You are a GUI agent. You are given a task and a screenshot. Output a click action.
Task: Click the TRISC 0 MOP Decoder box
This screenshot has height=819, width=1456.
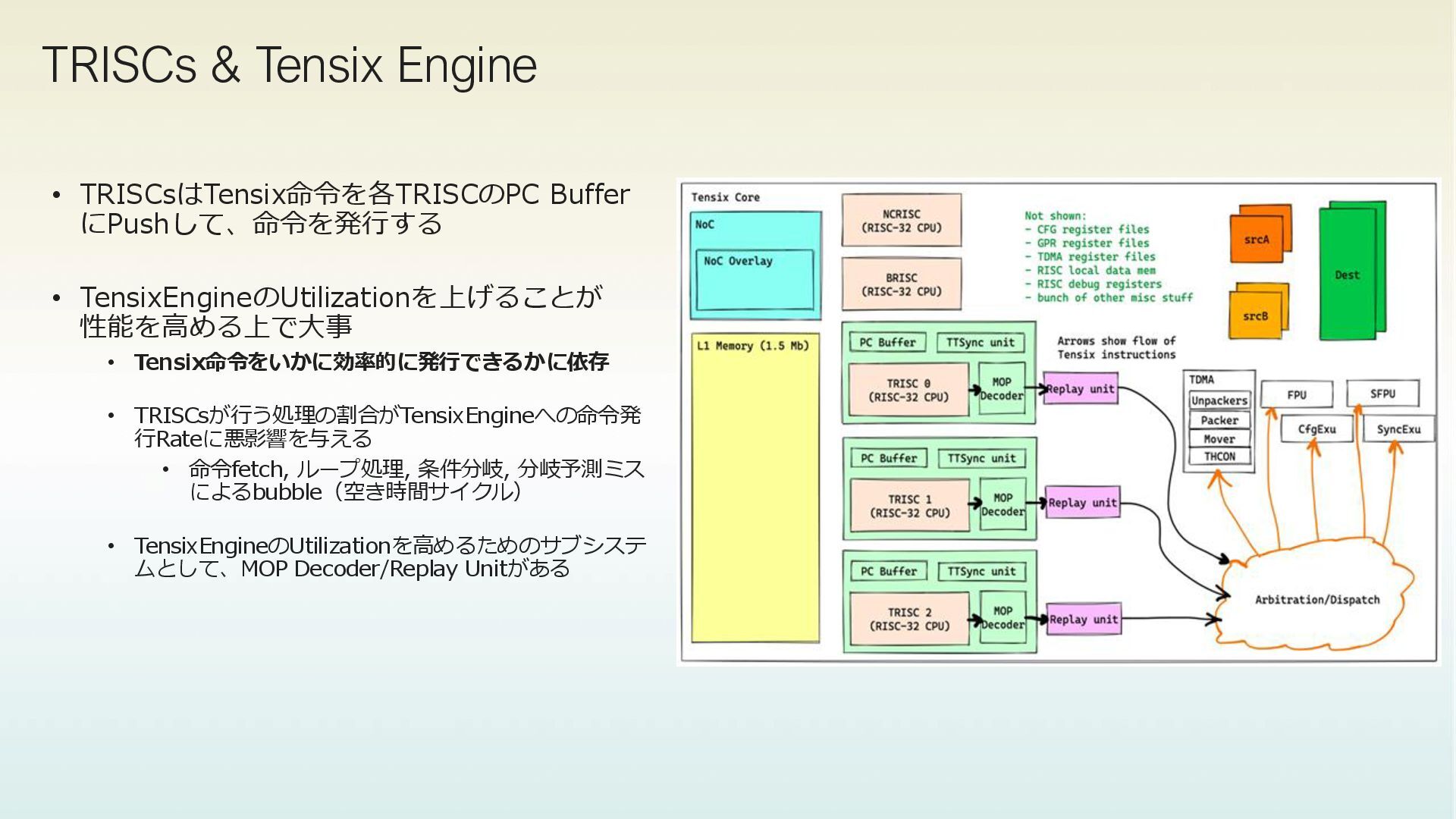1002,389
